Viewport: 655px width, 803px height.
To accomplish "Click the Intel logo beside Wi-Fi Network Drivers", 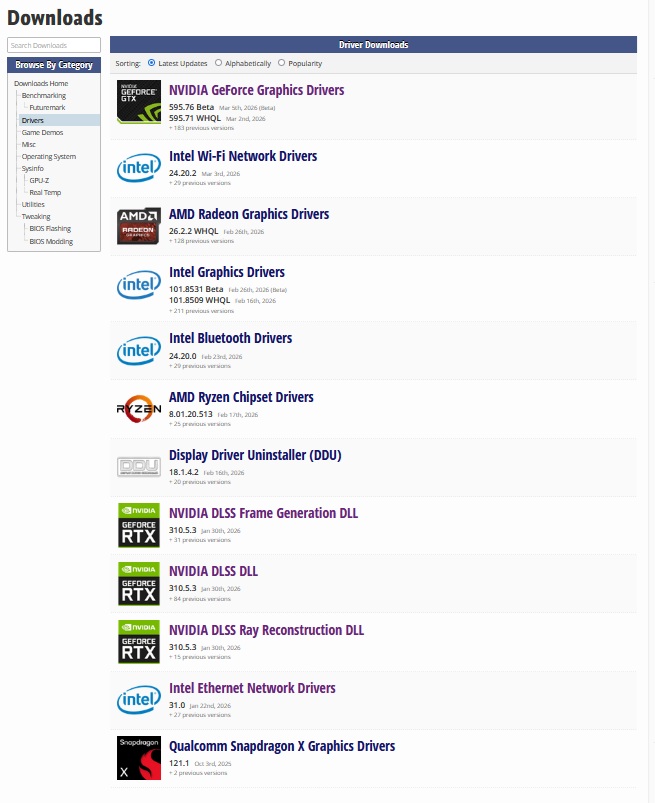I will pyautogui.click(x=138, y=168).
